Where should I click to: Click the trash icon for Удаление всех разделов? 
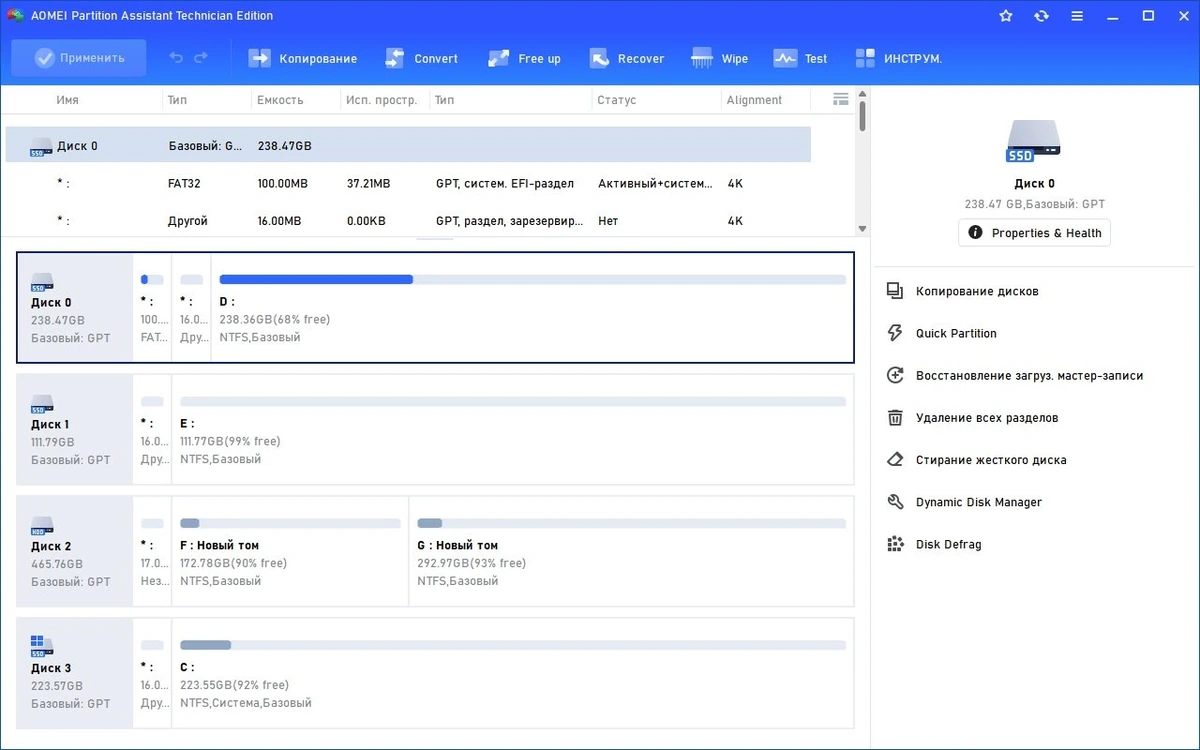(896, 418)
